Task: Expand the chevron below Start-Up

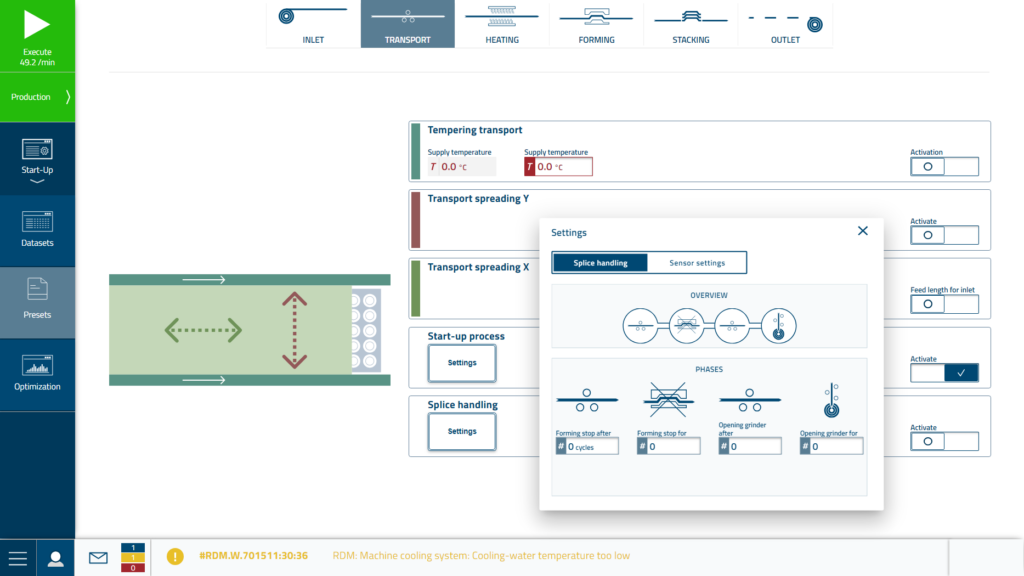Action: pyautogui.click(x=37, y=182)
